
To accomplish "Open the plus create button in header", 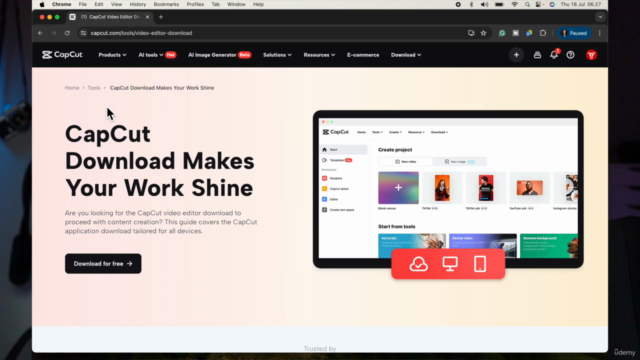I will click(516, 55).
